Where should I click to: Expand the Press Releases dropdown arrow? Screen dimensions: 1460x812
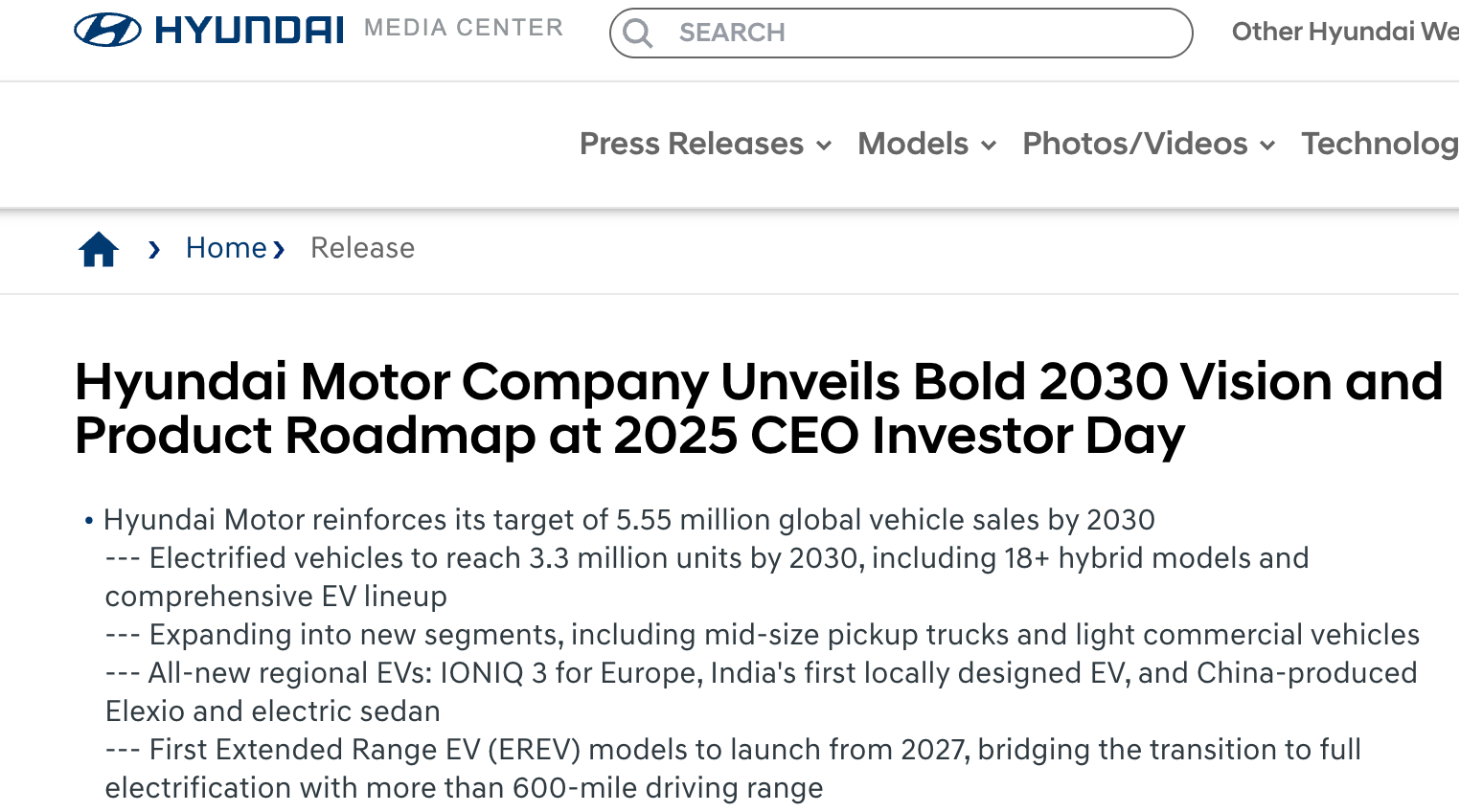(823, 146)
